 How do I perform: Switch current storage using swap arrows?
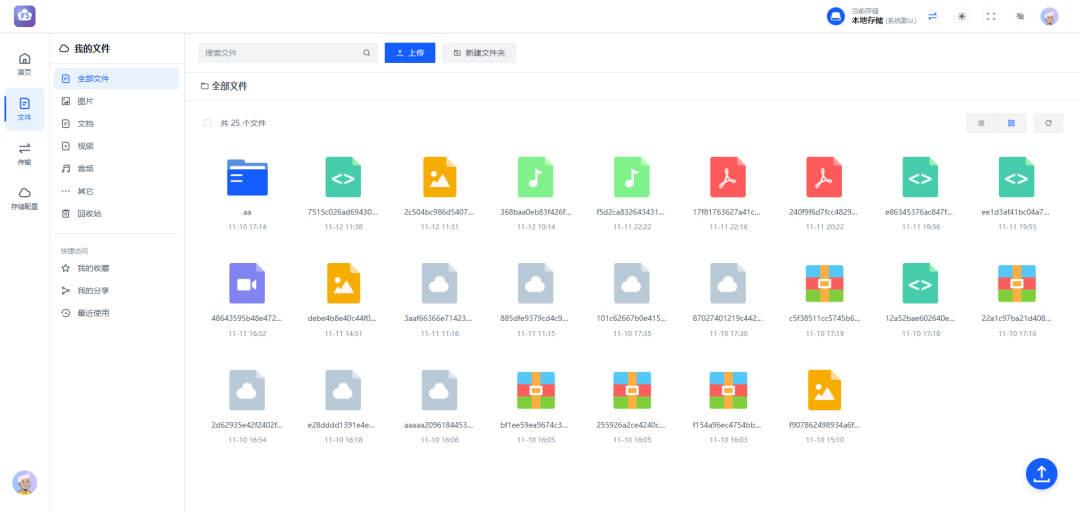coord(932,17)
